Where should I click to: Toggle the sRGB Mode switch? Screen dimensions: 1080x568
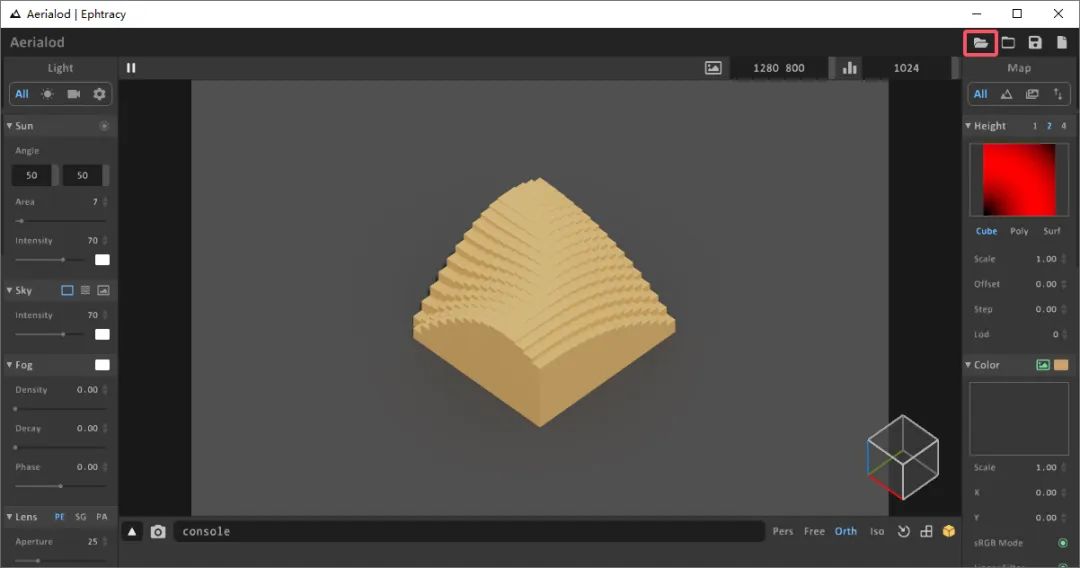[x=1063, y=543]
